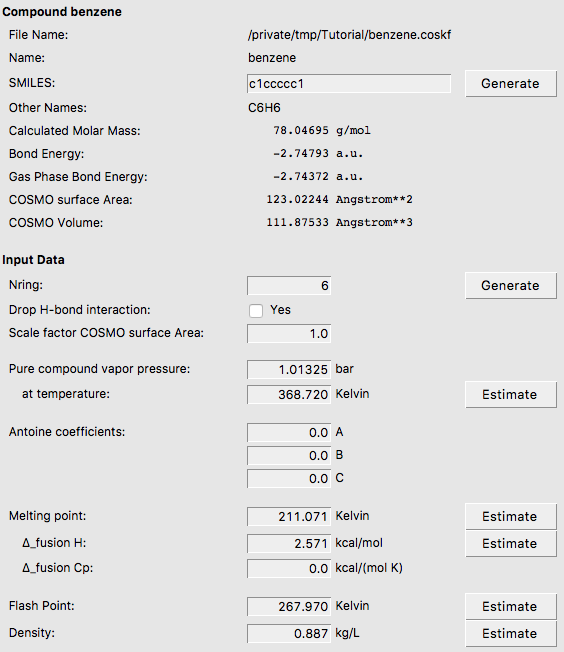Click COSMO Volume value 111.87533
The width and height of the screenshot is (564, 652).
pyautogui.click(x=297, y=222)
